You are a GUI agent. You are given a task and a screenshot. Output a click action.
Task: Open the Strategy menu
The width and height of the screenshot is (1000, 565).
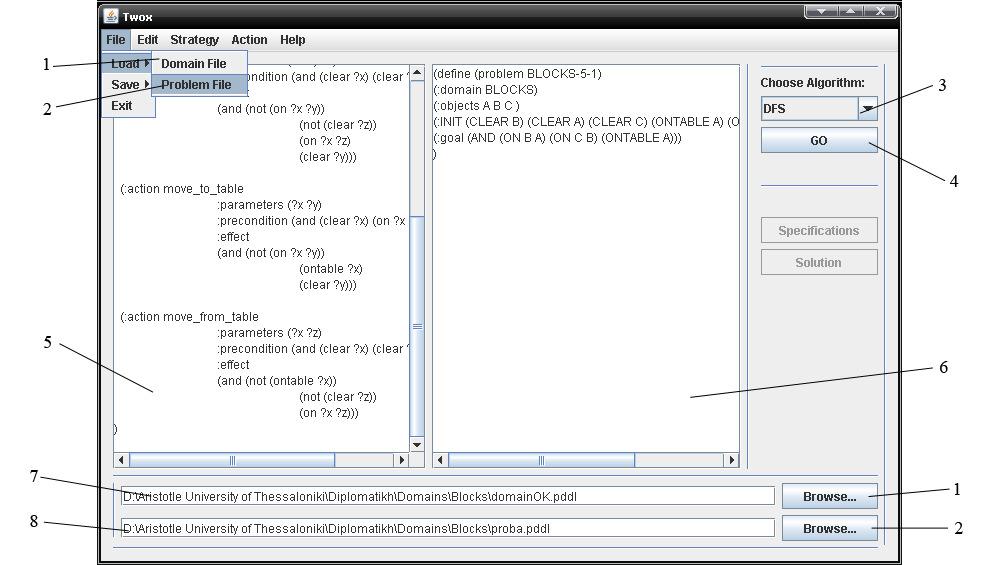click(195, 40)
